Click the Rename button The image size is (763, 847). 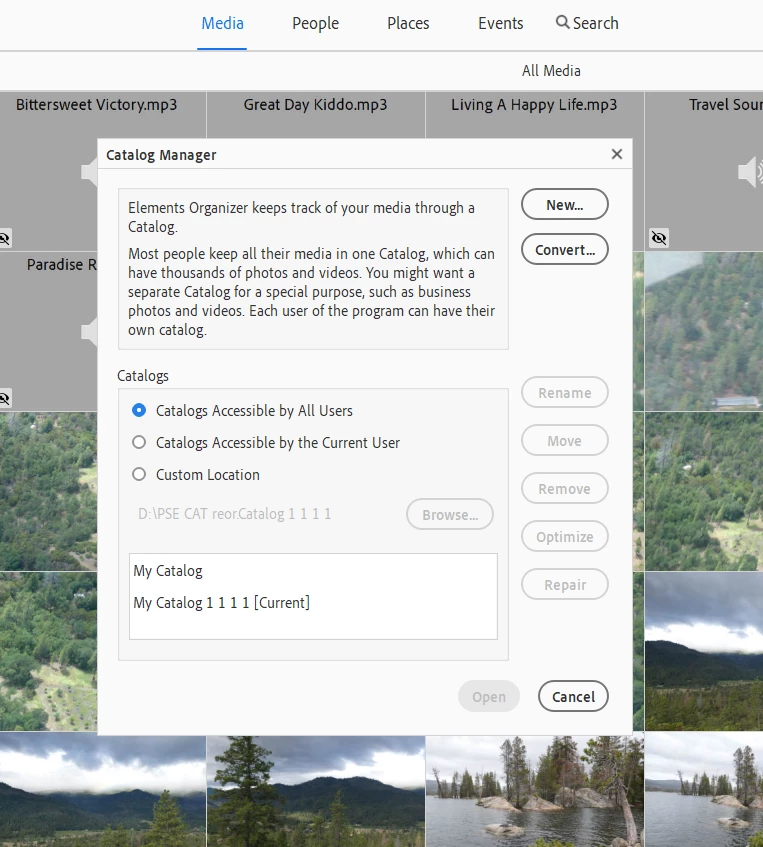(565, 392)
